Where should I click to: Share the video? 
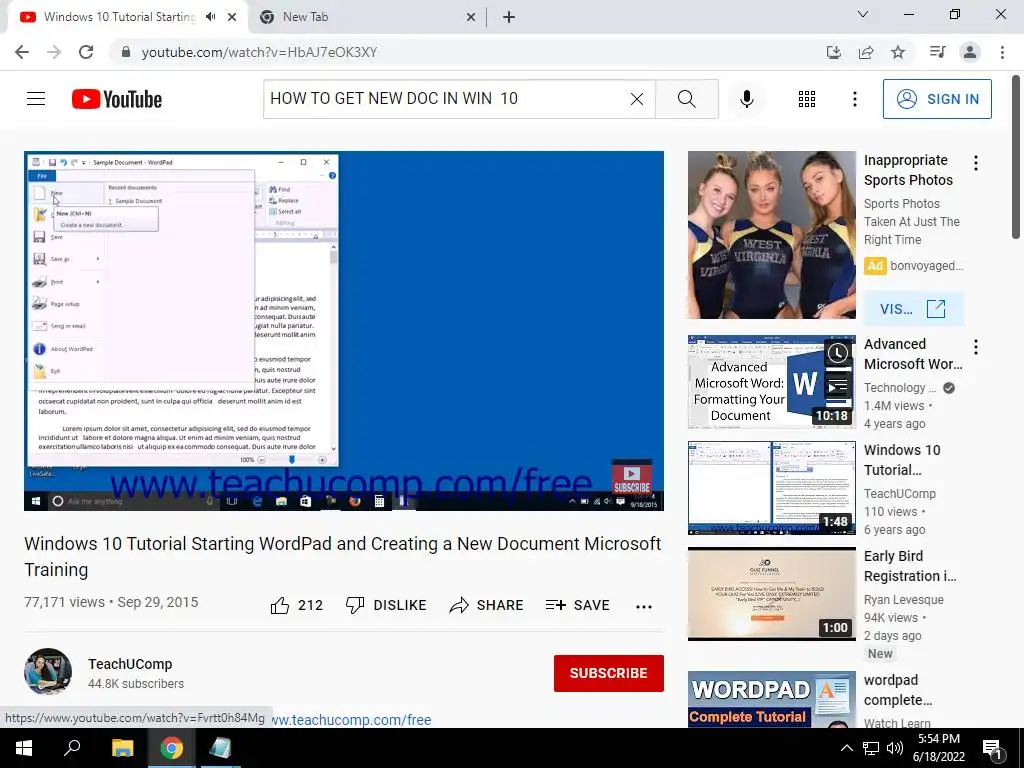coord(487,605)
